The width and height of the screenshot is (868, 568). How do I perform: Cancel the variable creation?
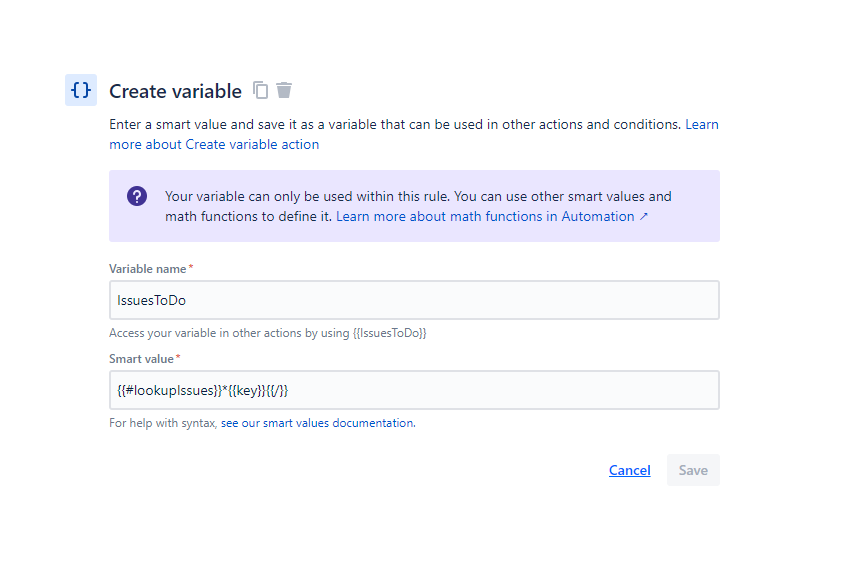click(x=629, y=470)
